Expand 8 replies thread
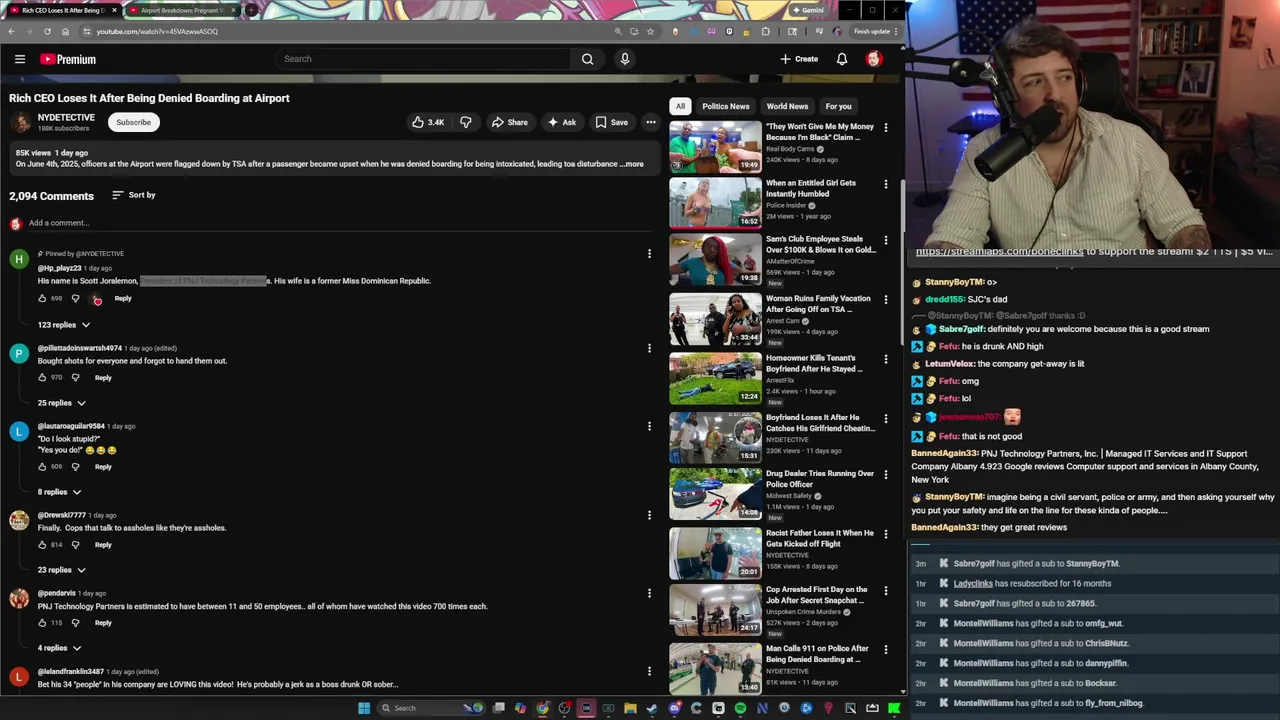The image size is (1280, 720). tap(60, 492)
